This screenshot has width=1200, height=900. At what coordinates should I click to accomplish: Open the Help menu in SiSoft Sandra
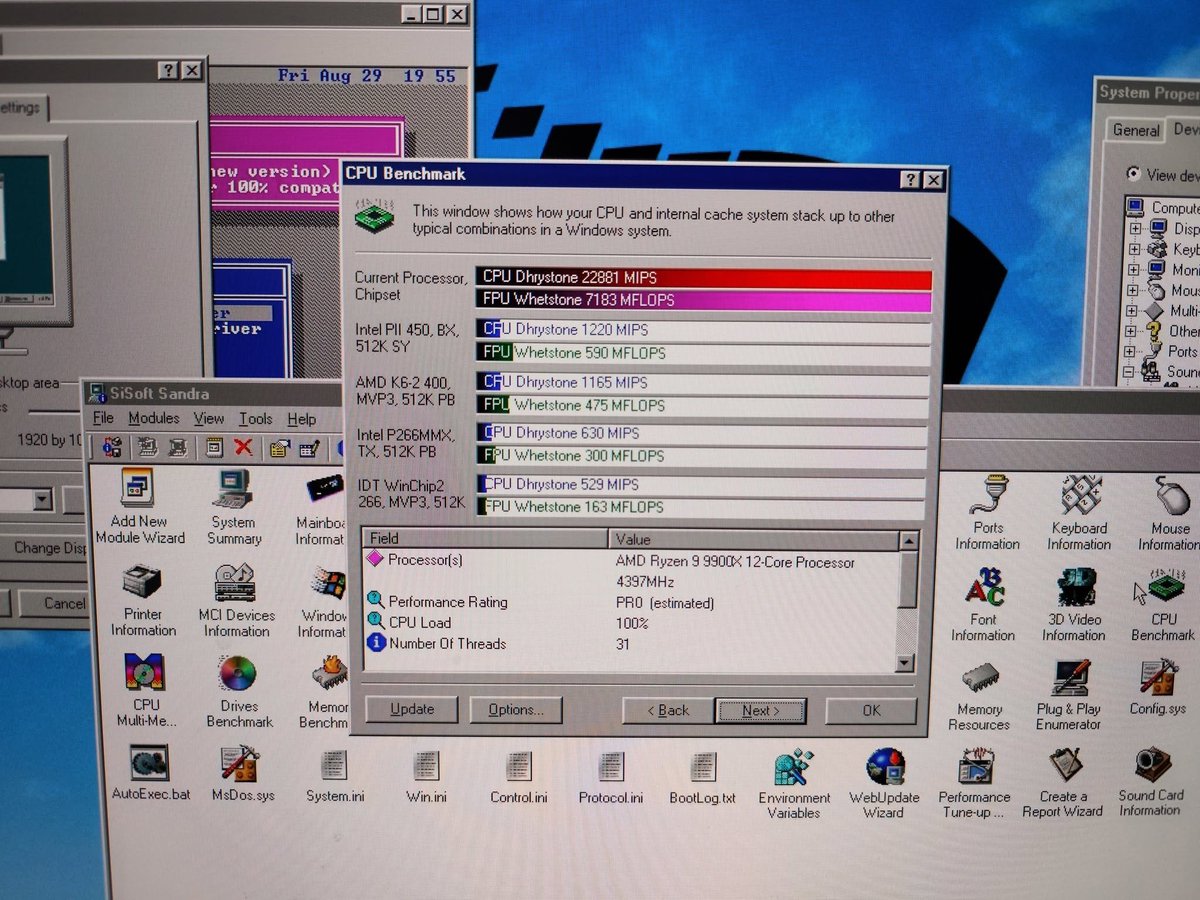click(301, 420)
